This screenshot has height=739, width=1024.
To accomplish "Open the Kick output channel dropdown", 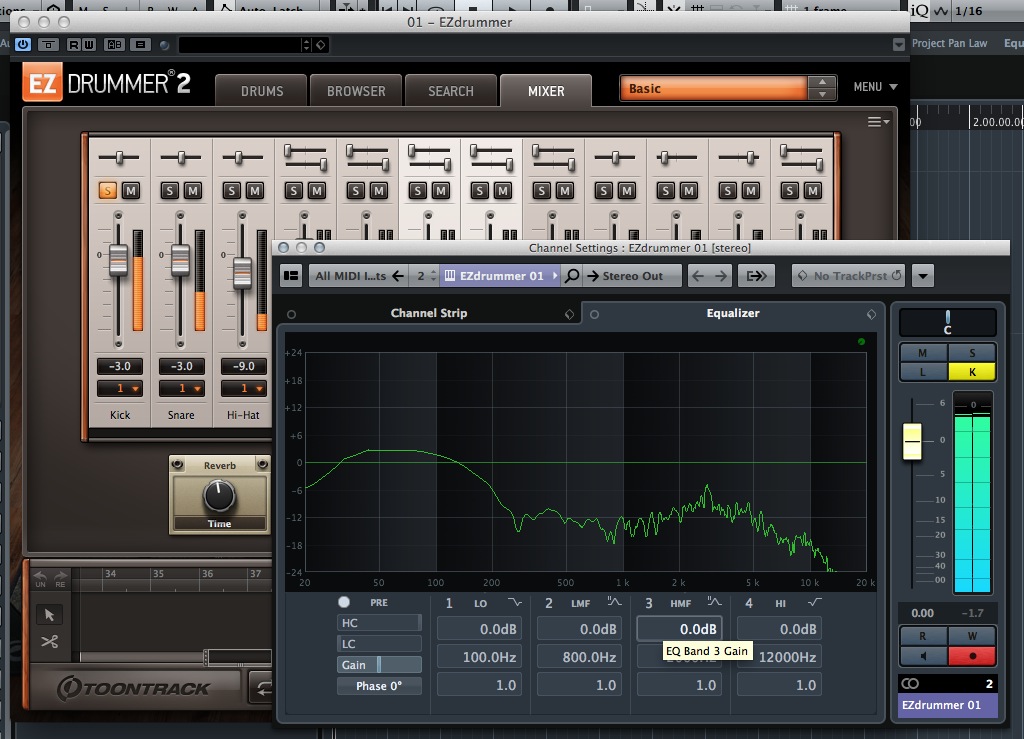I will 119,388.
